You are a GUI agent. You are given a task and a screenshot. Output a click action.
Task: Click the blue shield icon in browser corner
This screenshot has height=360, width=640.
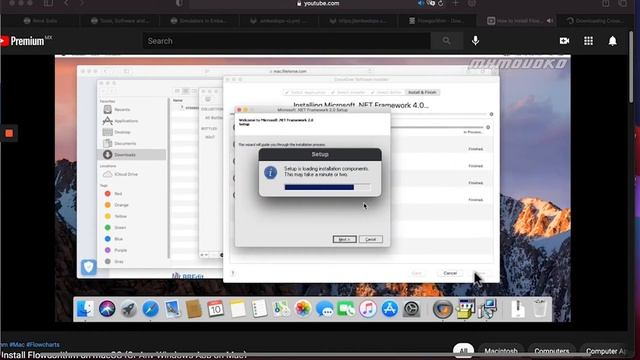(x=89, y=267)
